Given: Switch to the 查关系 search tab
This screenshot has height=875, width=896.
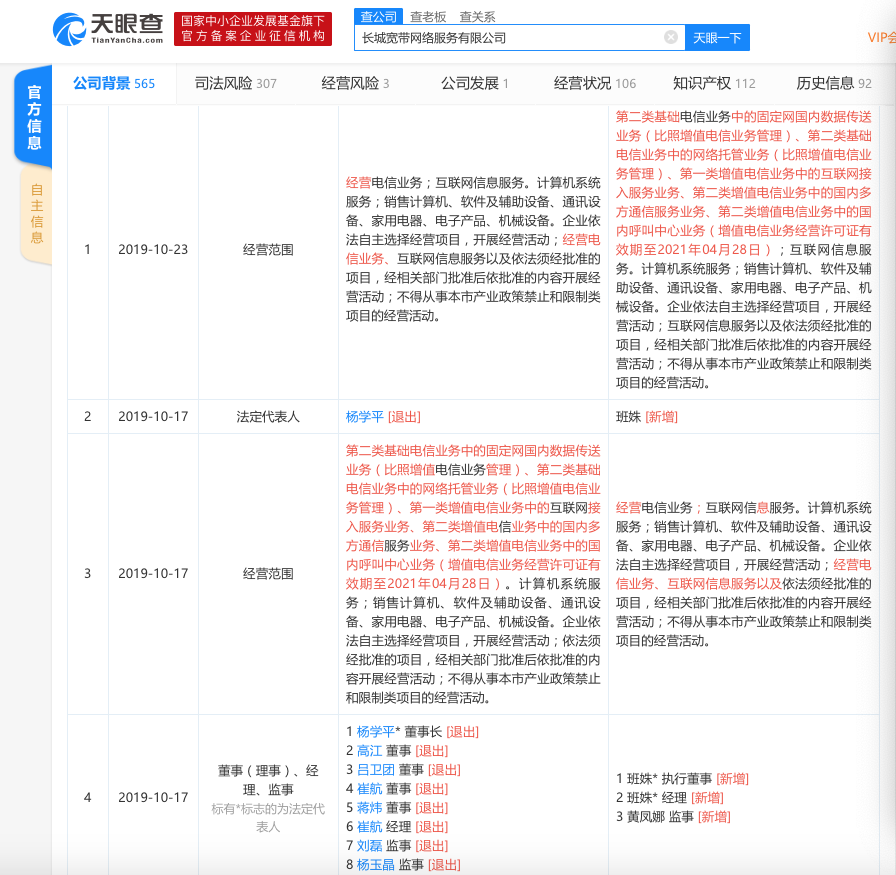Looking at the screenshot, I should pos(477,16).
